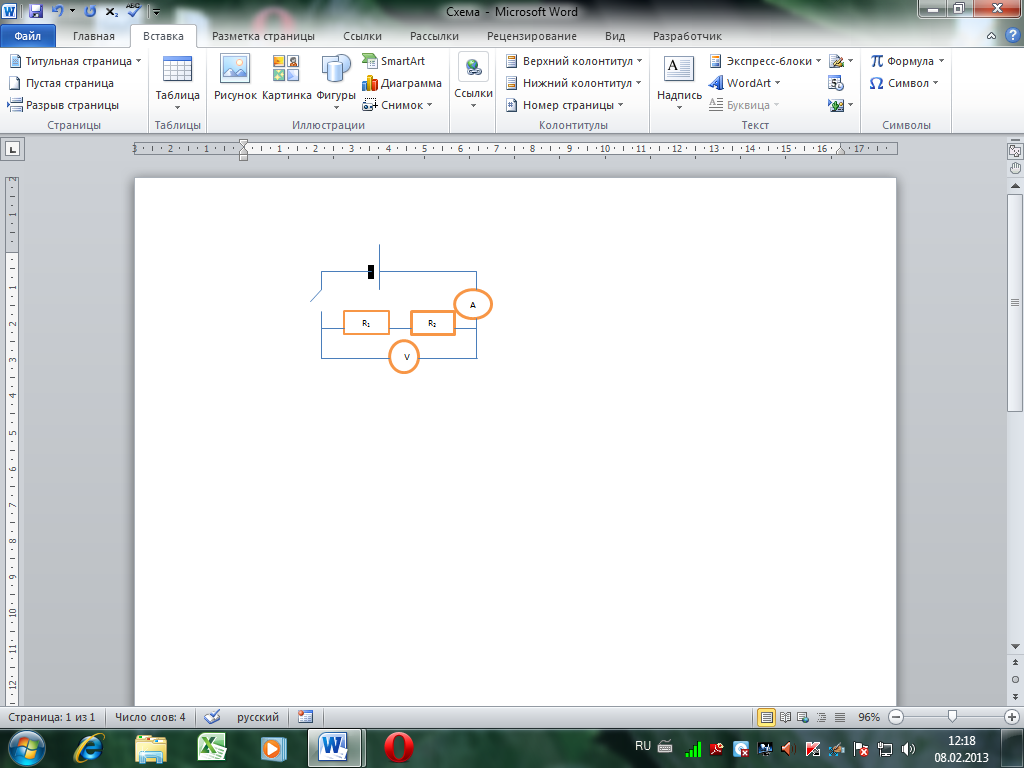The width and height of the screenshot is (1024, 768).
Task: Switch to Print Layout view in the status bar
Action: pos(767,717)
